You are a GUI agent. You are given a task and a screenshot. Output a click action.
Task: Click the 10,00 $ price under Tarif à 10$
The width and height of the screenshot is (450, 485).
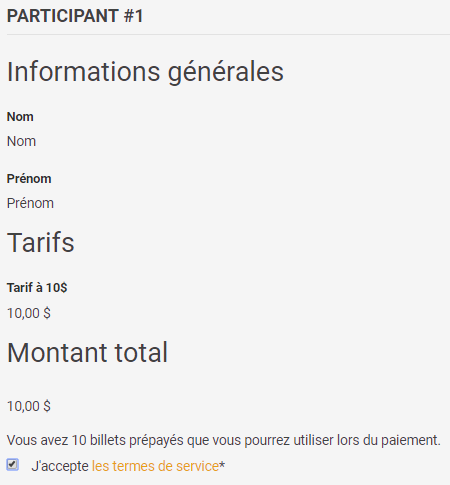(29, 313)
